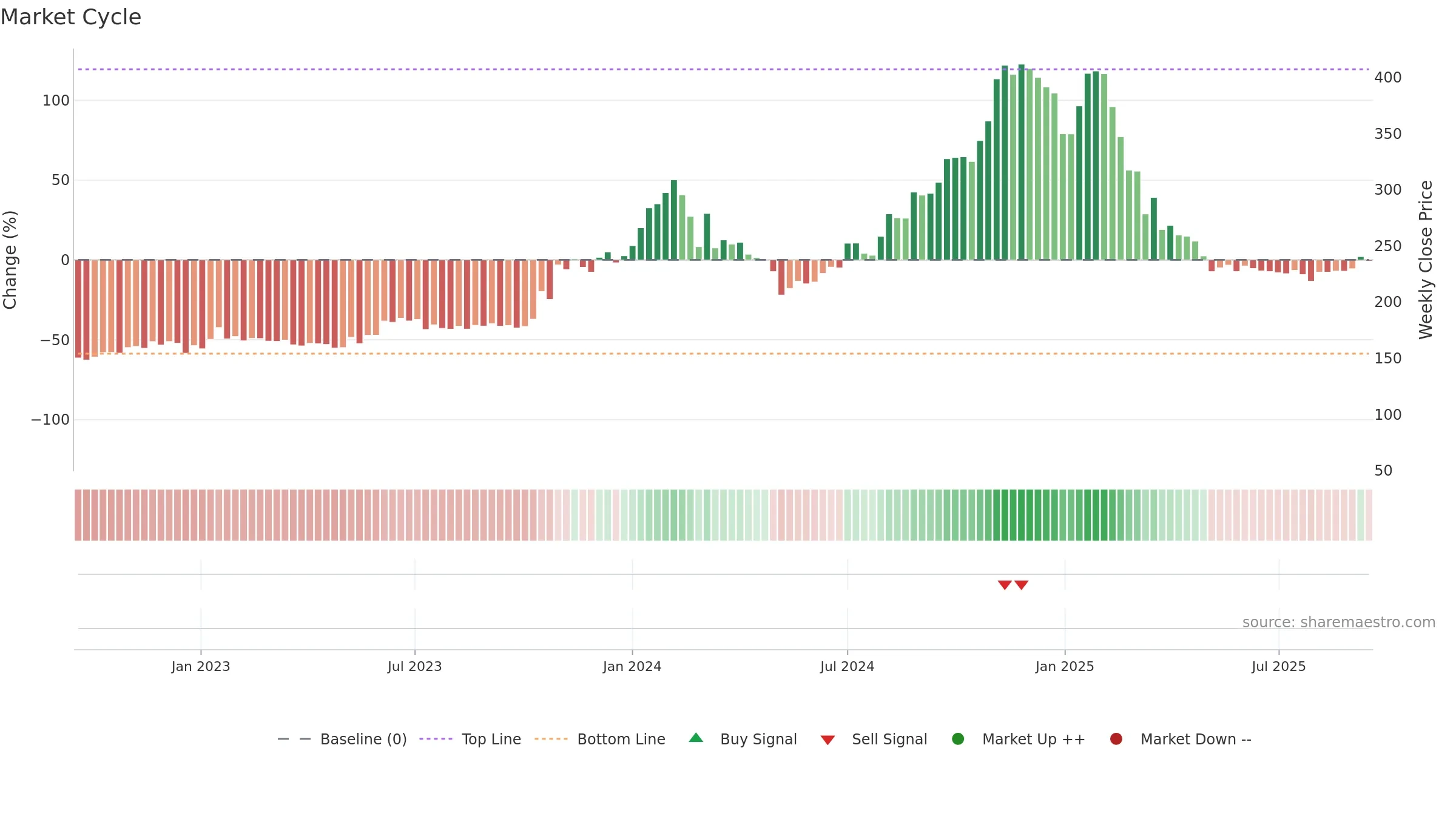The height and width of the screenshot is (819, 1456).
Task: Click the red Sell Signal triangle legend icon
Action: (x=827, y=740)
